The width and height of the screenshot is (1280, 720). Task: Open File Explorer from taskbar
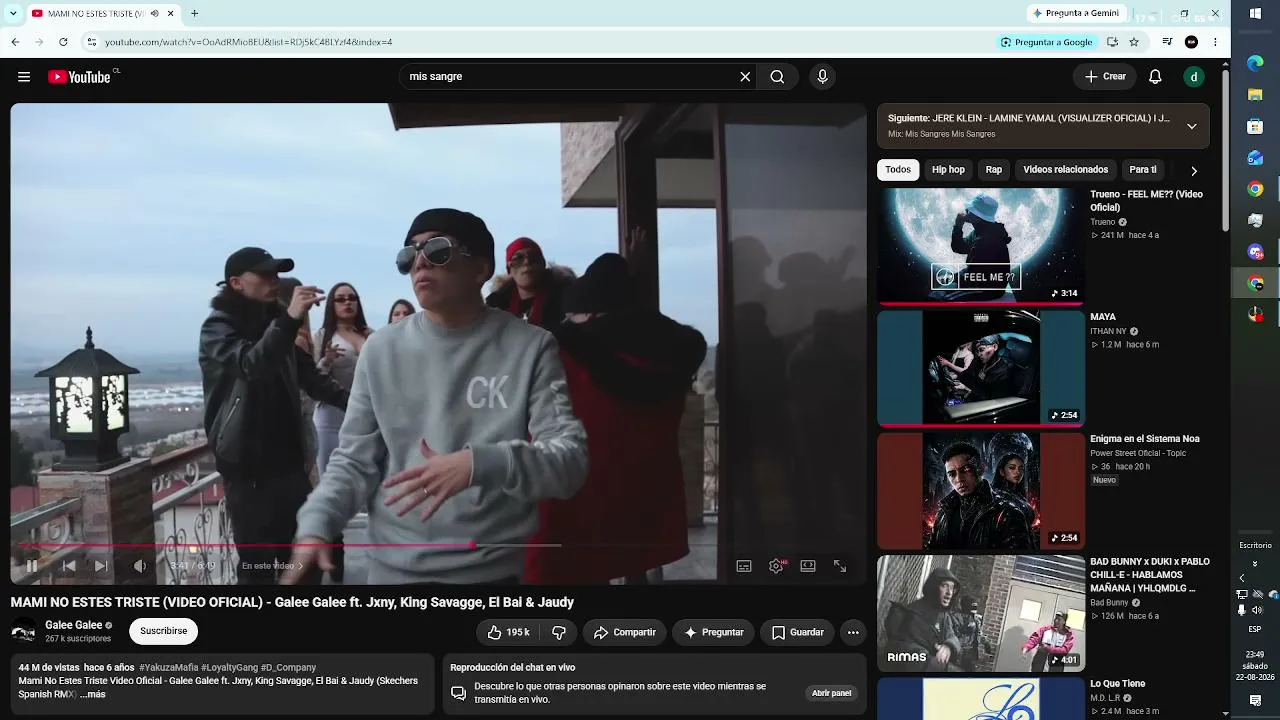point(1255,95)
